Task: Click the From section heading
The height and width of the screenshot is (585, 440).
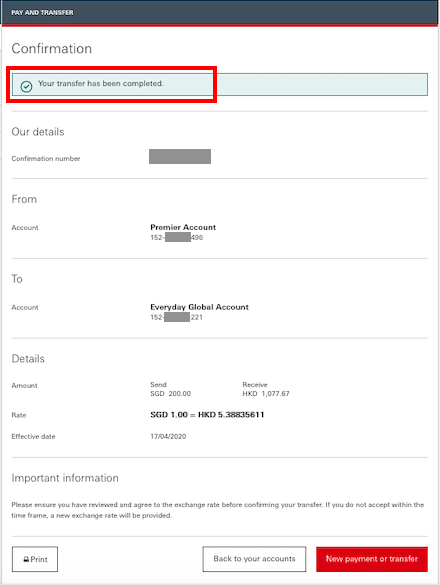Action: coord(24,199)
